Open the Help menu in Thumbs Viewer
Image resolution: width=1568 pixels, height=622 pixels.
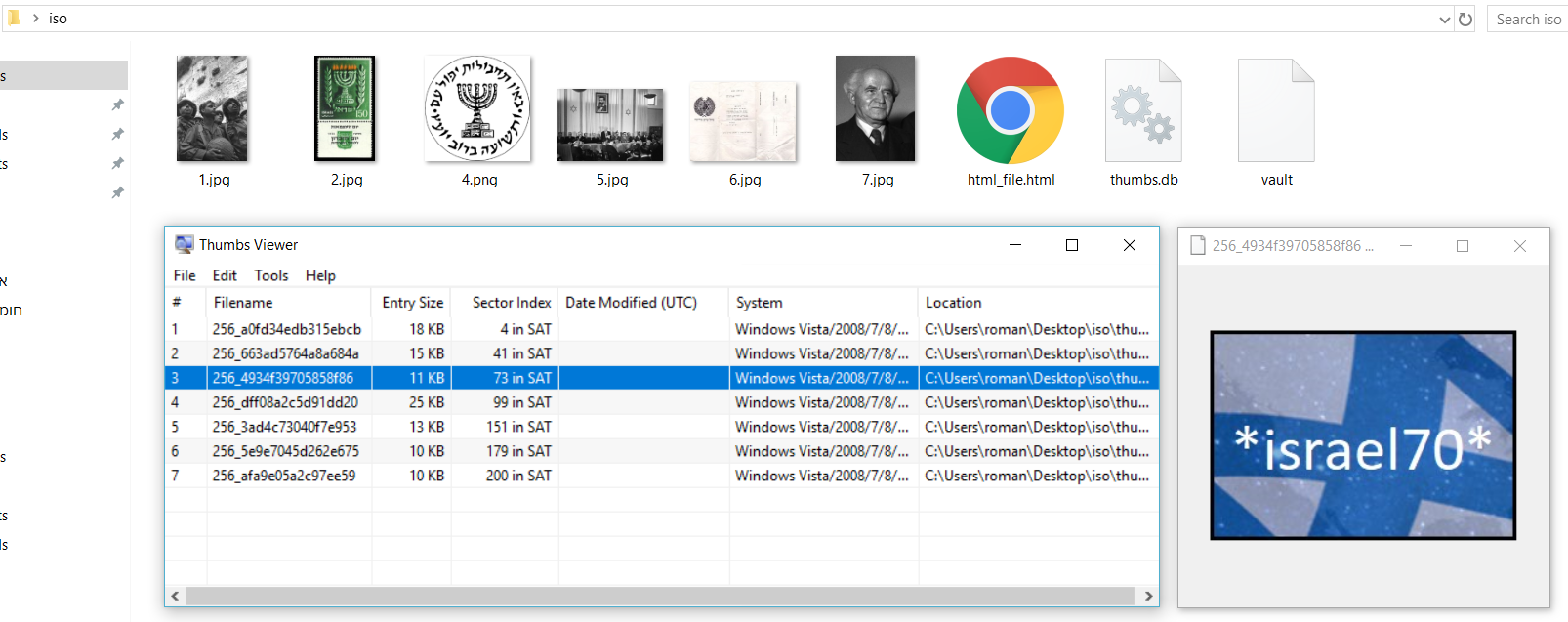tap(320, 275)
